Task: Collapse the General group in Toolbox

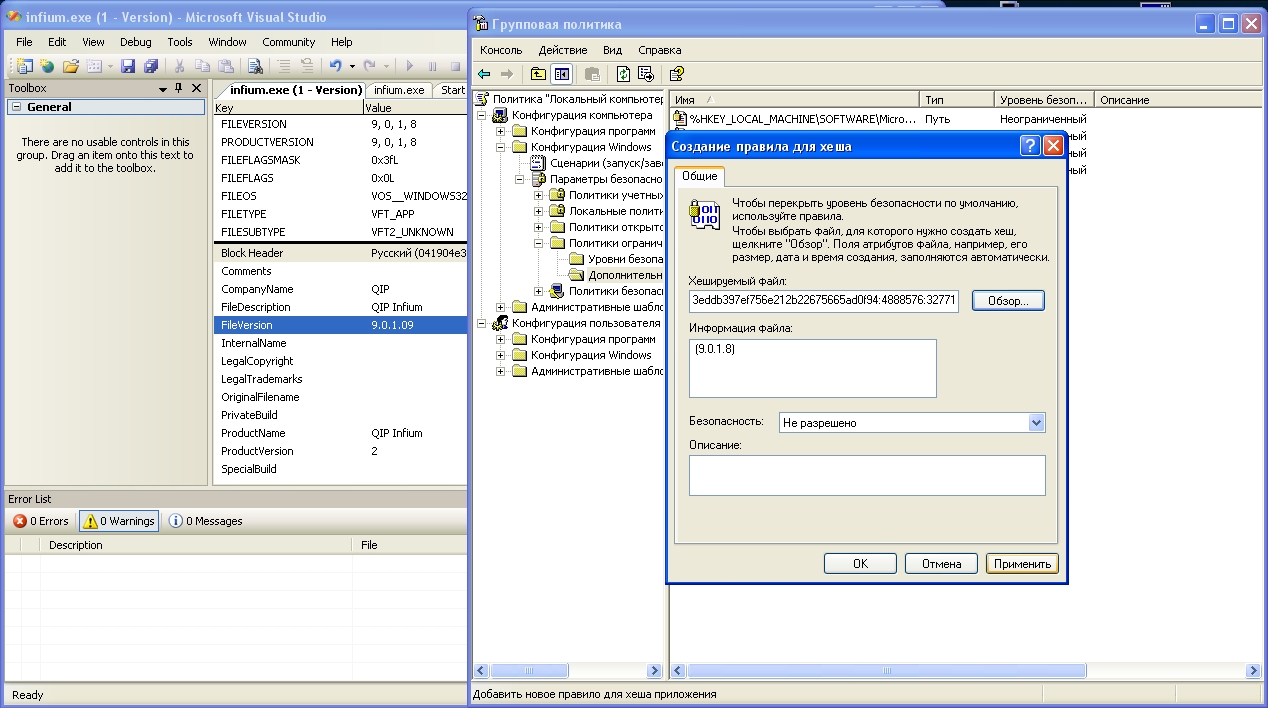Action: (16, 107)
